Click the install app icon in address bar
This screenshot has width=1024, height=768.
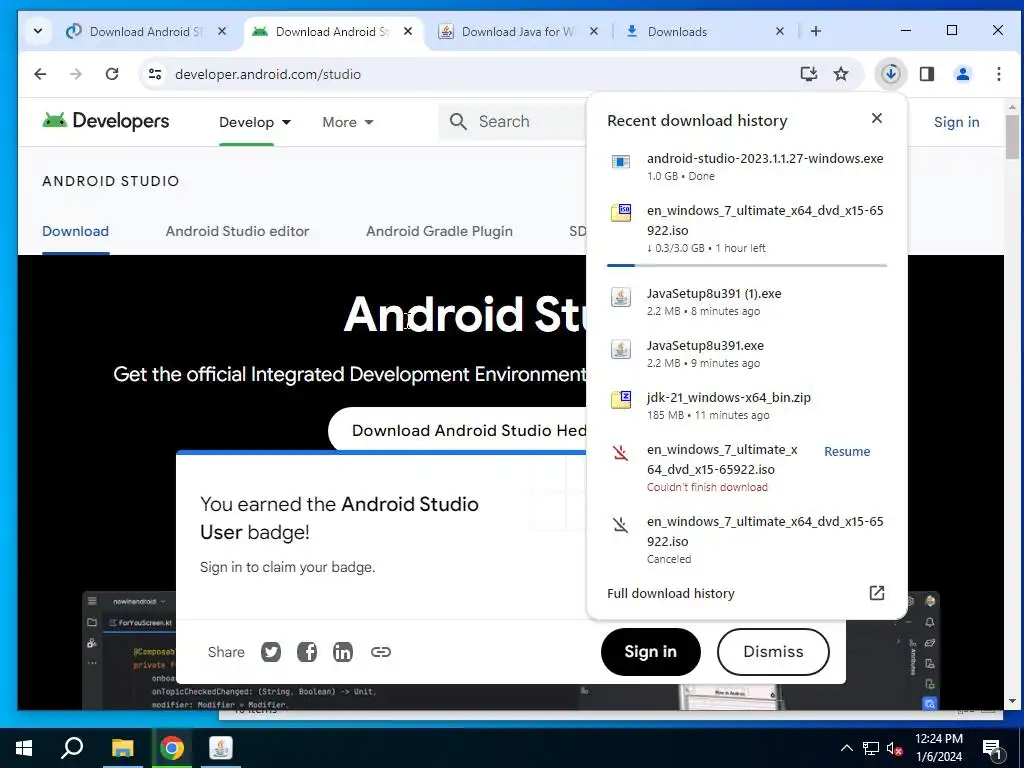pyautogui.click(x=808, y=74)
